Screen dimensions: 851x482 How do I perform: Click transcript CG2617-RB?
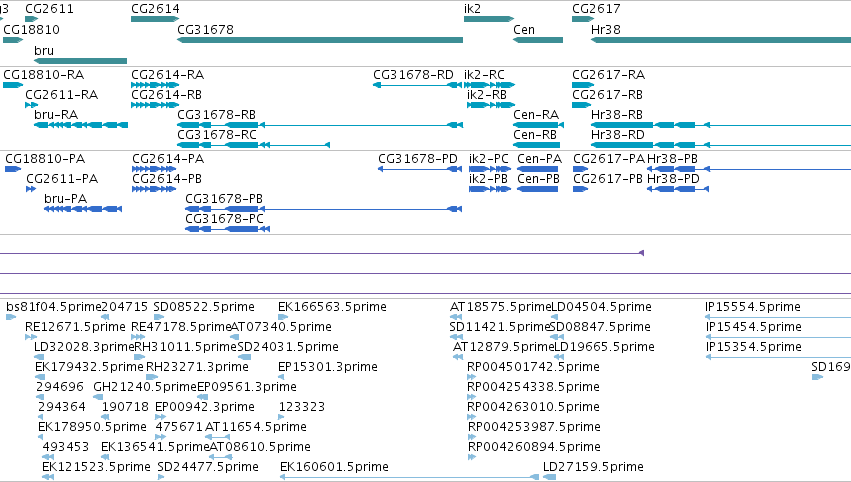click(x=581, y=105)
